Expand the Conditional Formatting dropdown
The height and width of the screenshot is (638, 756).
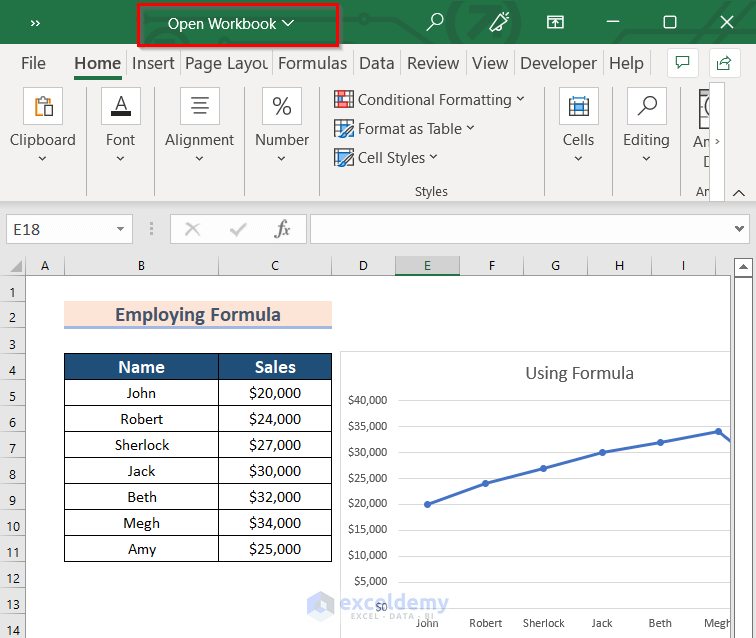click(428, 100)
